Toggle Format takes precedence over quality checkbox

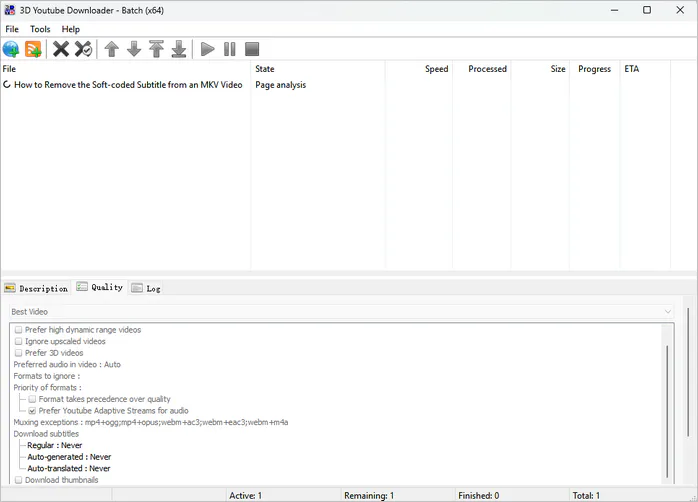[32, 399]
